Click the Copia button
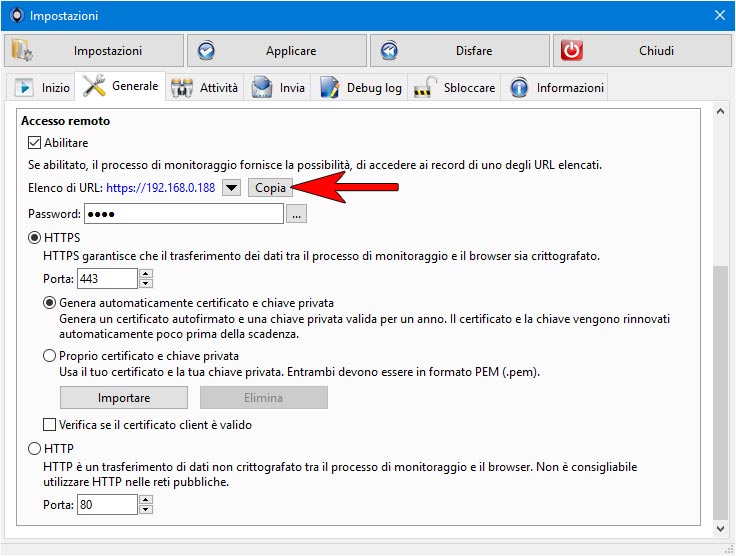Screen dimensions: 736x556 (x=270, y=188)
